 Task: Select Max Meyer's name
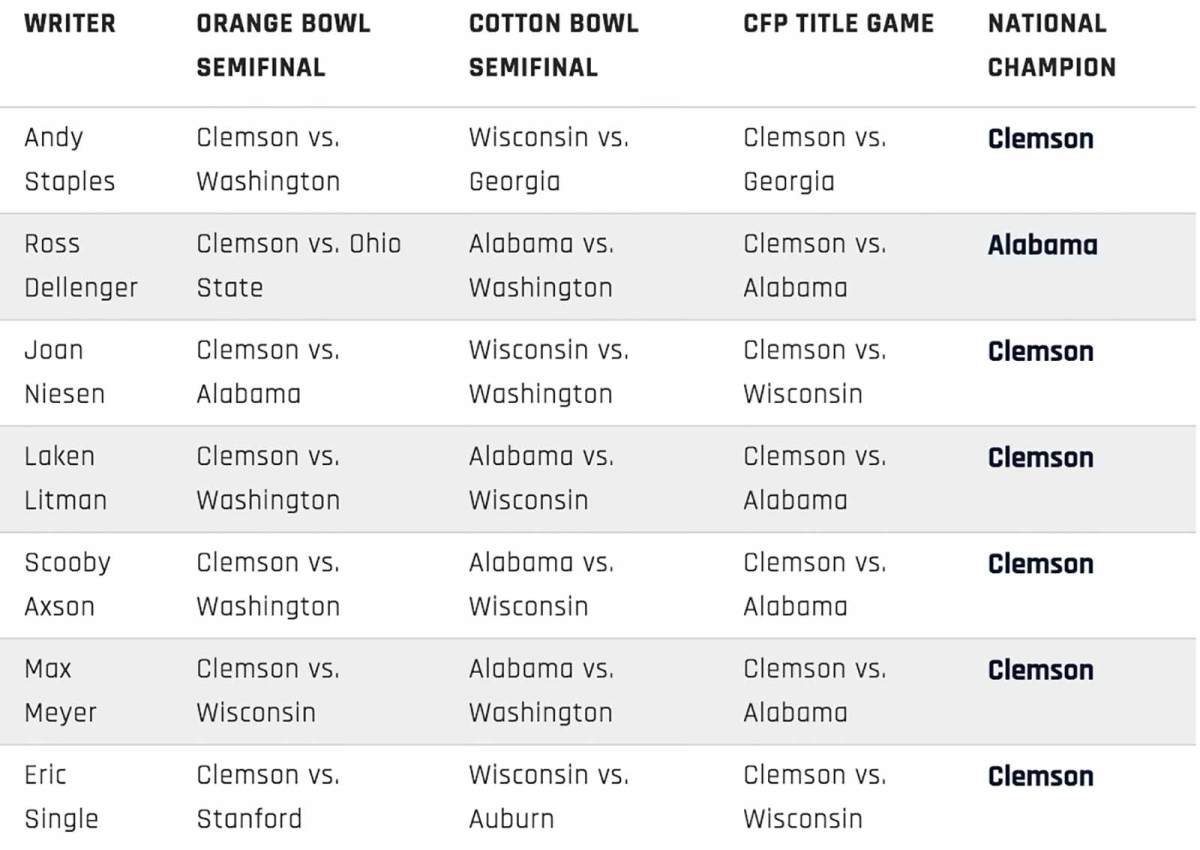click(60, 690)
